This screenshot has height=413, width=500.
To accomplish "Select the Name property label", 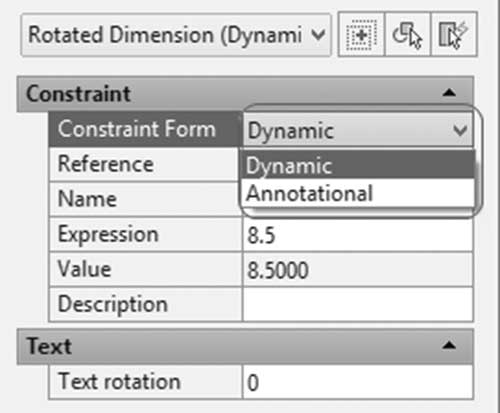I will (87, 199).
